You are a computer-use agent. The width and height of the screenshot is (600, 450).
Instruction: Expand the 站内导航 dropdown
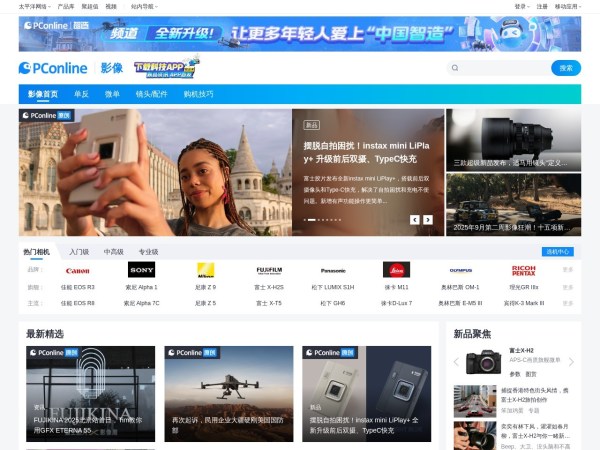144,6
